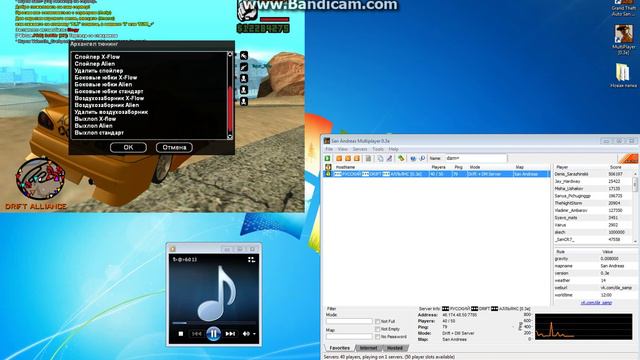The width and height of the screenshot is (640, 360).
Task: Open the Servers menu in SA-MP
Action: [x=360, y=149]
